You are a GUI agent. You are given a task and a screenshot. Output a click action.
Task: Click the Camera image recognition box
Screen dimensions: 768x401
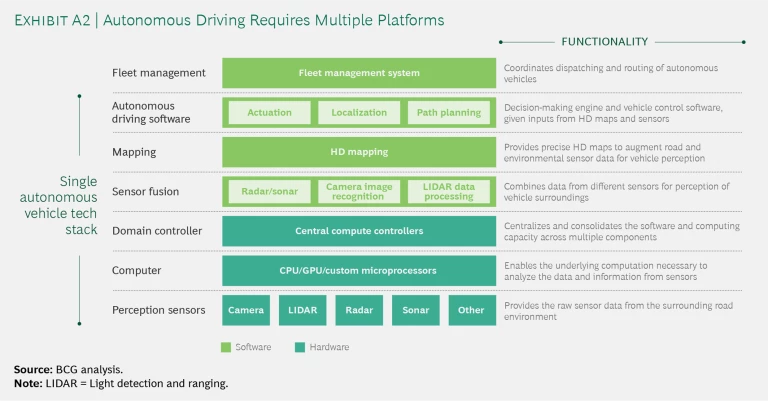point(358,191)
